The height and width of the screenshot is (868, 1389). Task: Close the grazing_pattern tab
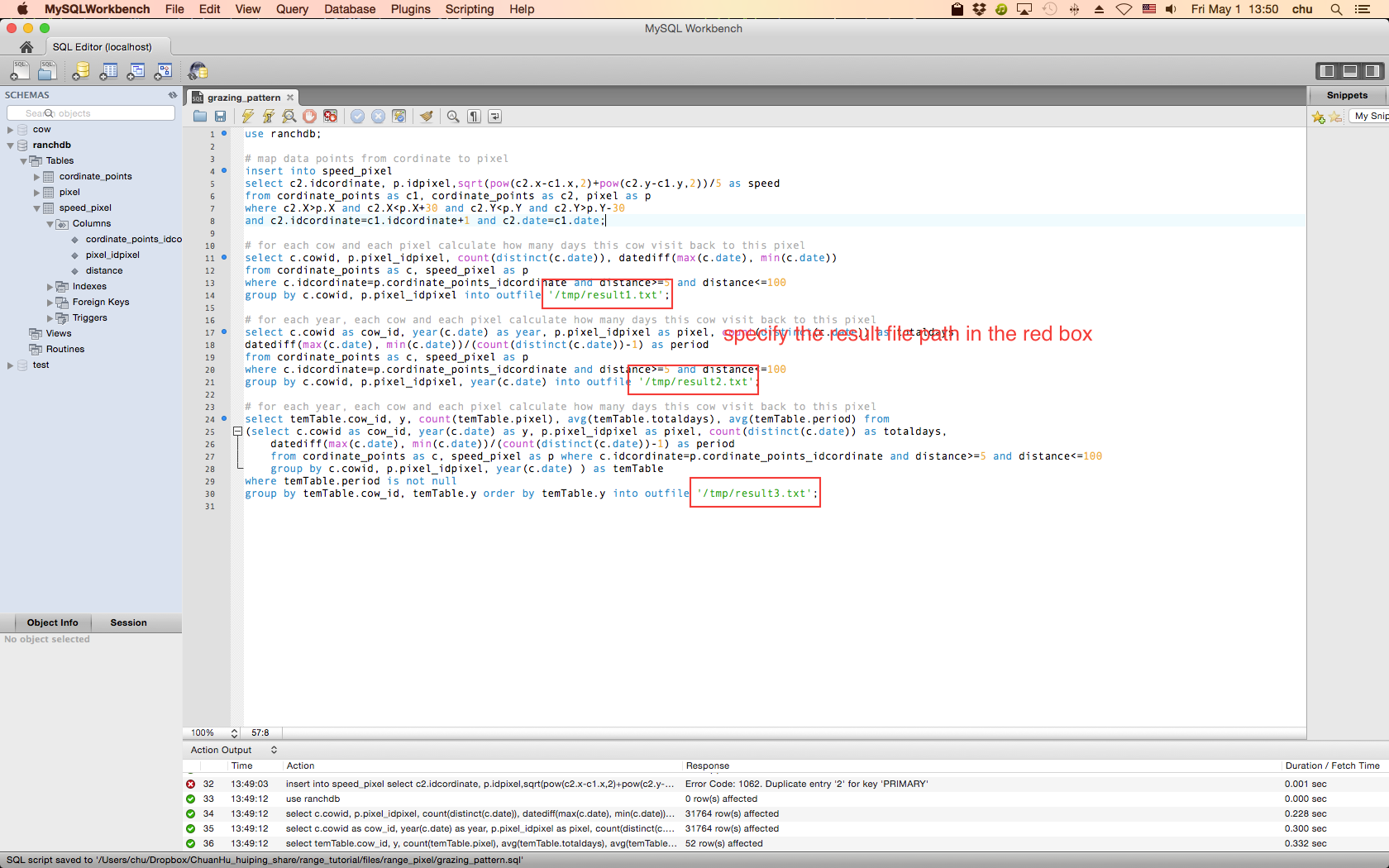coord(290,98)
